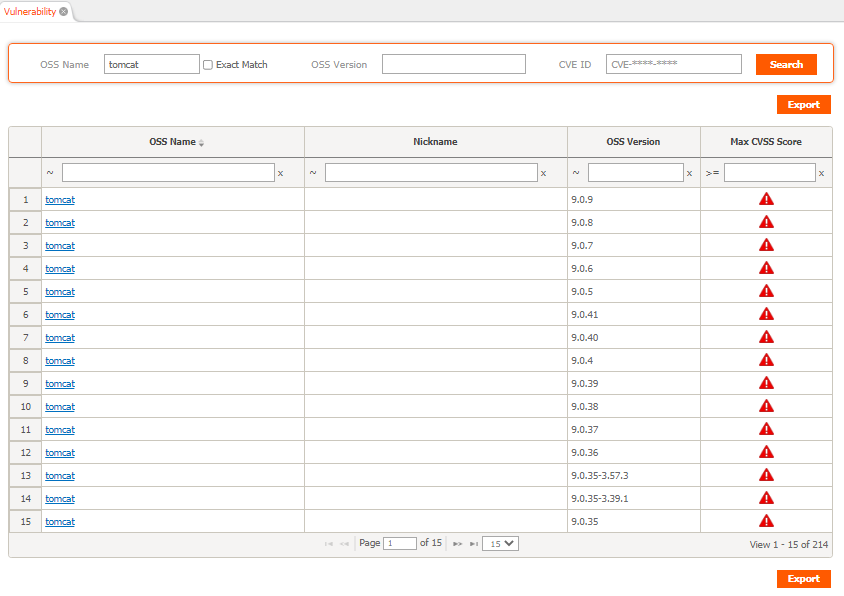Open the tomcat link for version 9.0.9
This screenshot has width=844, height=596.
click(60, 200)
